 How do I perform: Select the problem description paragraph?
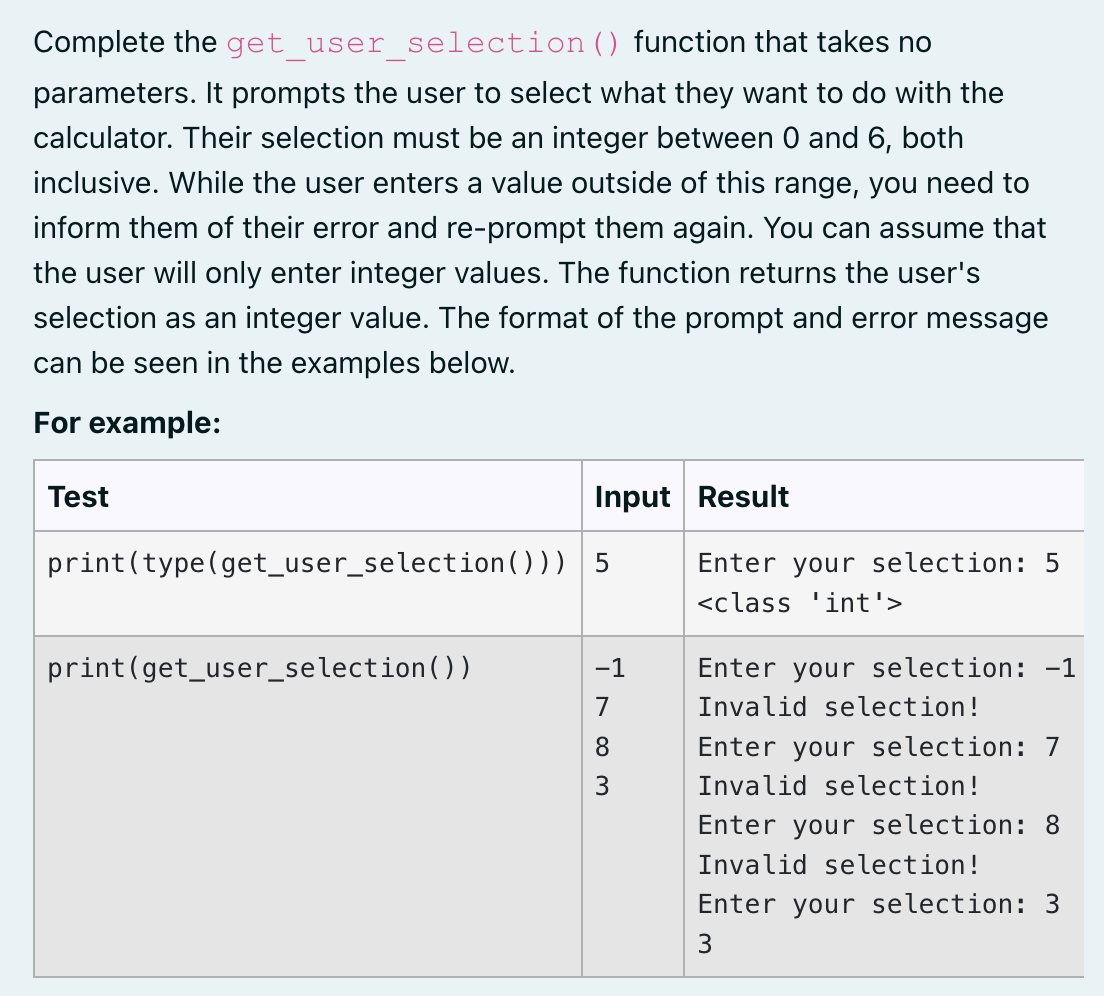click(540, 200)
